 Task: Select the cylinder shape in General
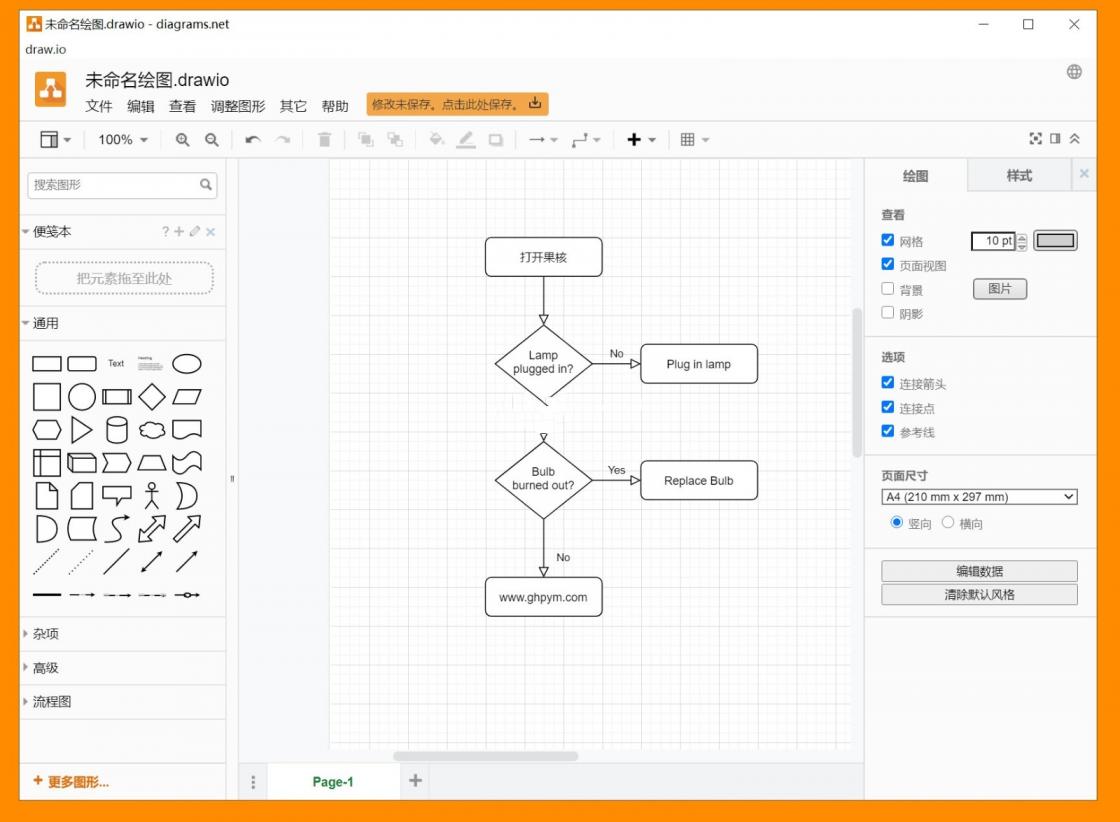[x=116, y=430]
